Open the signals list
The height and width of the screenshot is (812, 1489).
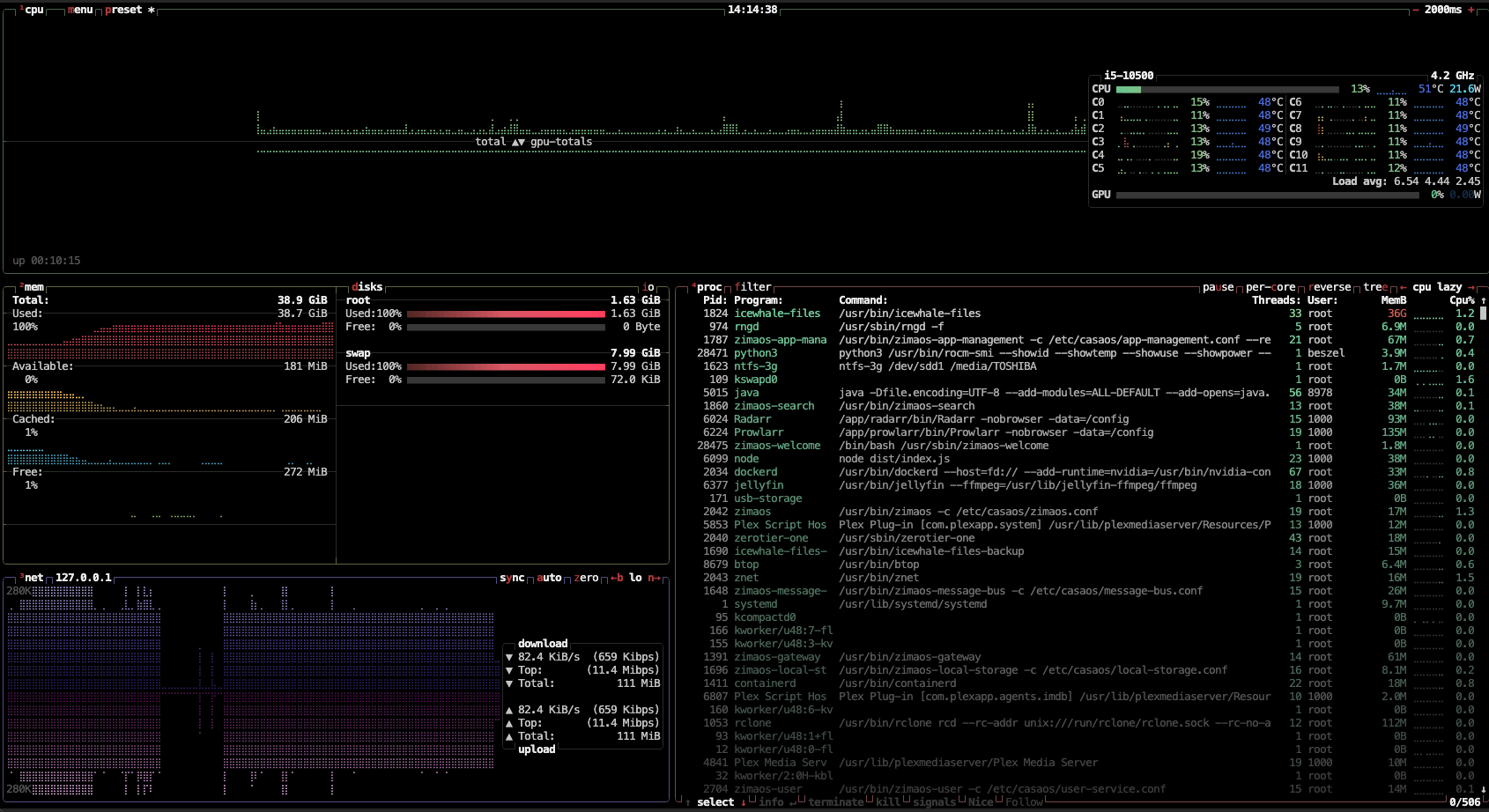[x=934, y=802]
